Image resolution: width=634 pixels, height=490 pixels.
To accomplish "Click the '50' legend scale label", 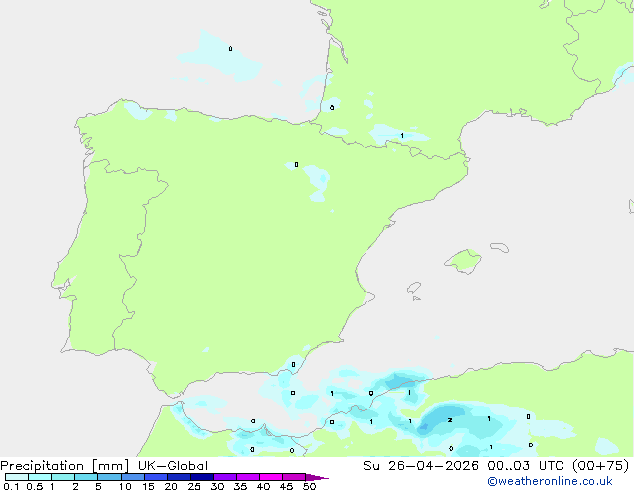I will [x=309, y=486].
